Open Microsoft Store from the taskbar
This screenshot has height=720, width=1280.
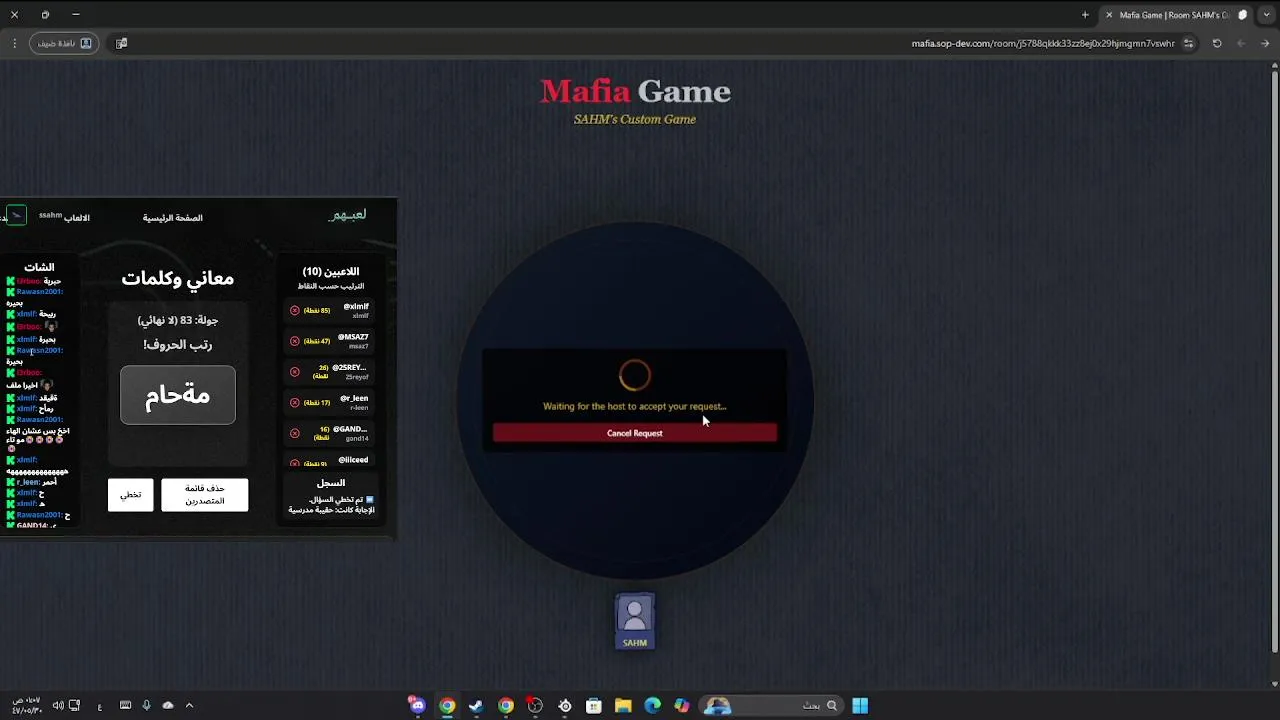[594, 706]
